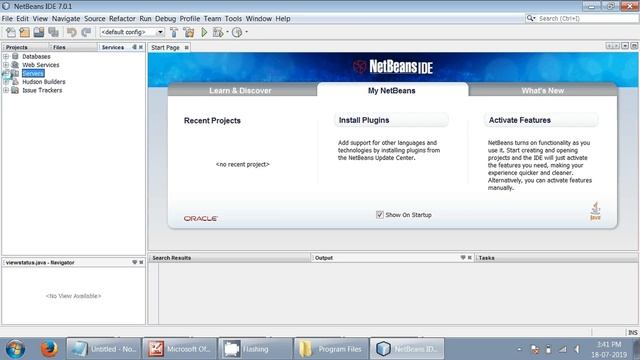Screen dimensions: 640x360
Task: Switch to the Projects tab
Action: 16,47
